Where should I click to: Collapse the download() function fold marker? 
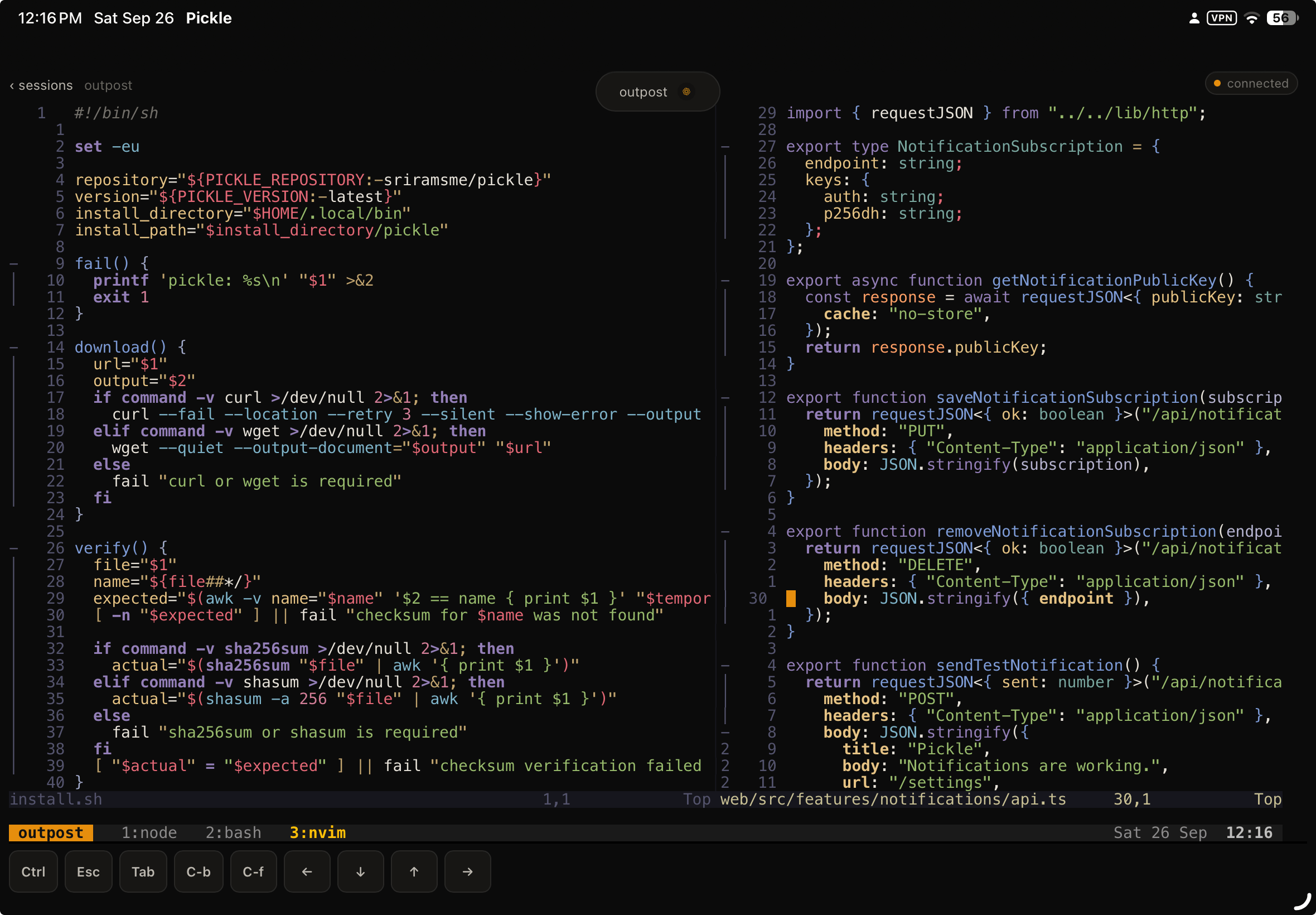[14, 348]
